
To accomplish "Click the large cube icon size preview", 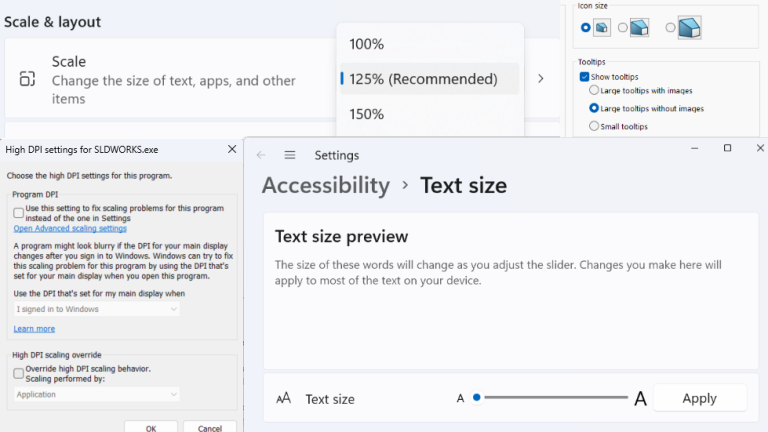I will [x=690, y=27].
